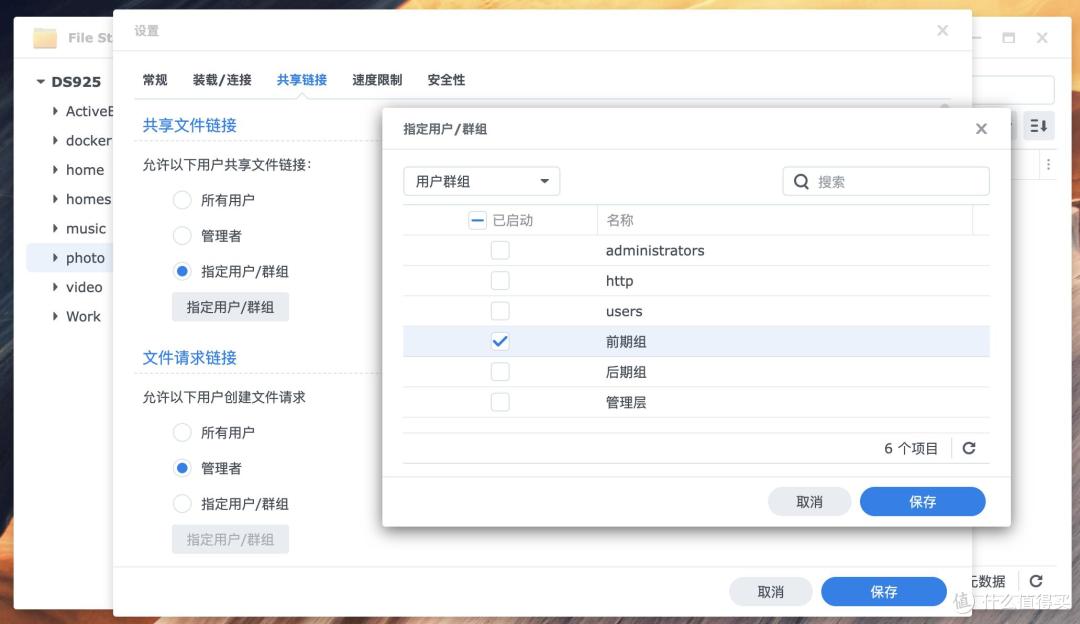Collapse the DS925 tree node
Screen dimensions: 1080x624
pos(41,81)
